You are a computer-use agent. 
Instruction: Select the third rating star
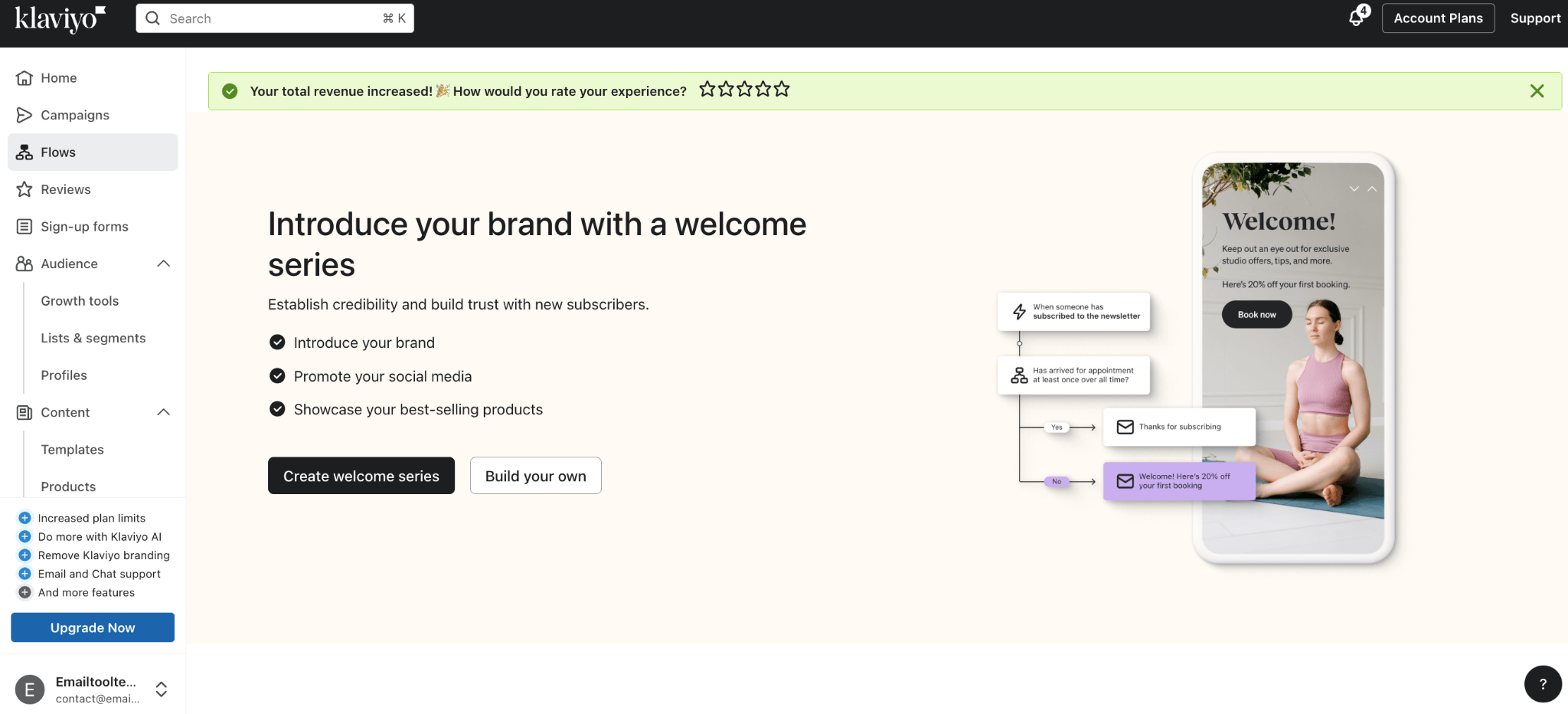tap(744, 90)
